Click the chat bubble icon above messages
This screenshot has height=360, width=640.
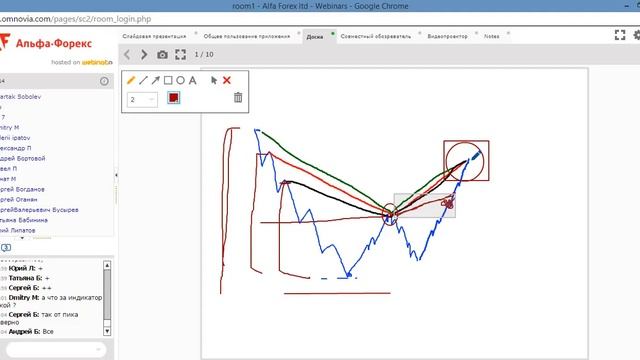pos(6,247)
